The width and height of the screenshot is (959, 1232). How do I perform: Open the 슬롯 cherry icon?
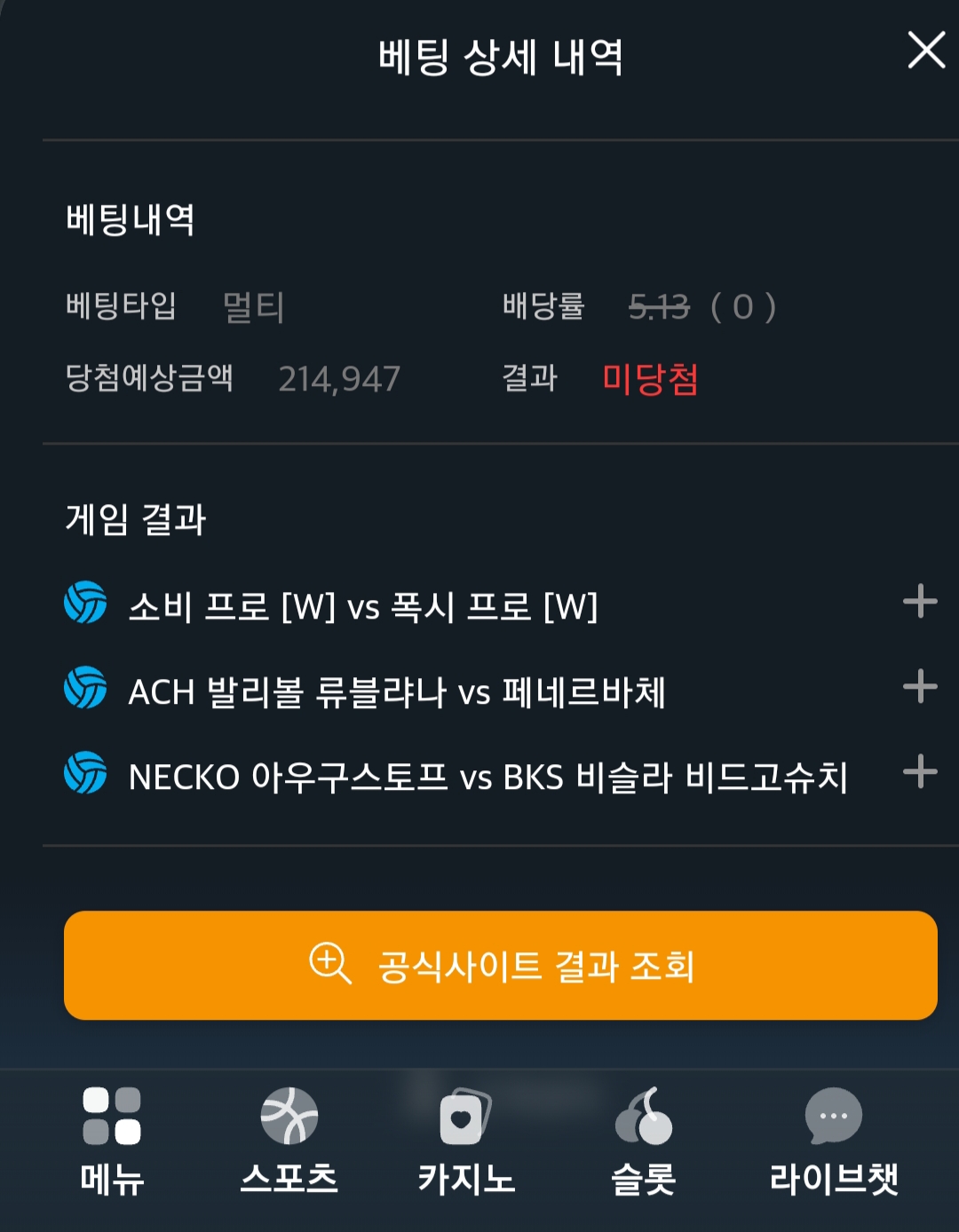click(x=644, y=1116)
